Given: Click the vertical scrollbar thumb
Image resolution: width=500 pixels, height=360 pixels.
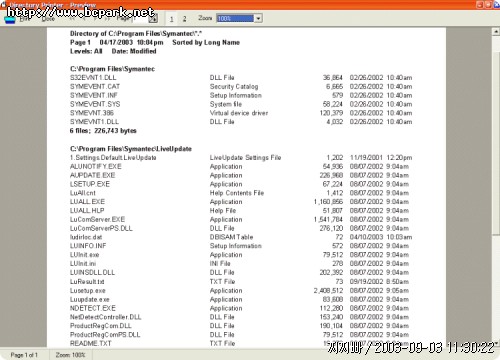Looking at the screenshot, I should [496, 143].
